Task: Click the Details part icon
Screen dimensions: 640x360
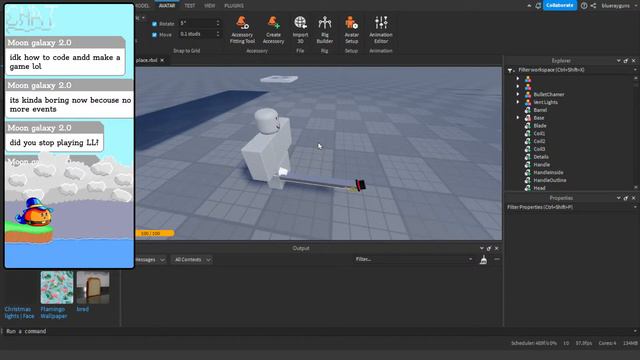Action: (x=528, y=157)
